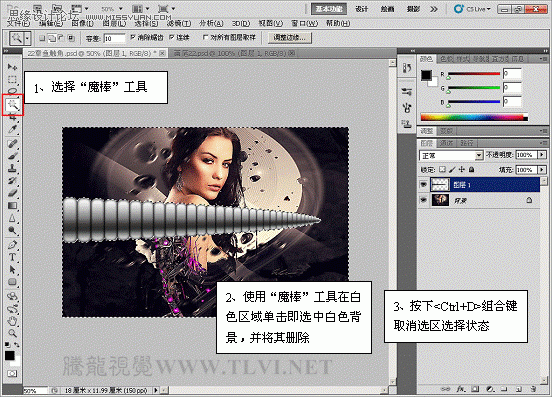Select the 3D Rotate tool
The height and width of the screenshot is (397, 552).
coord(12,296)
